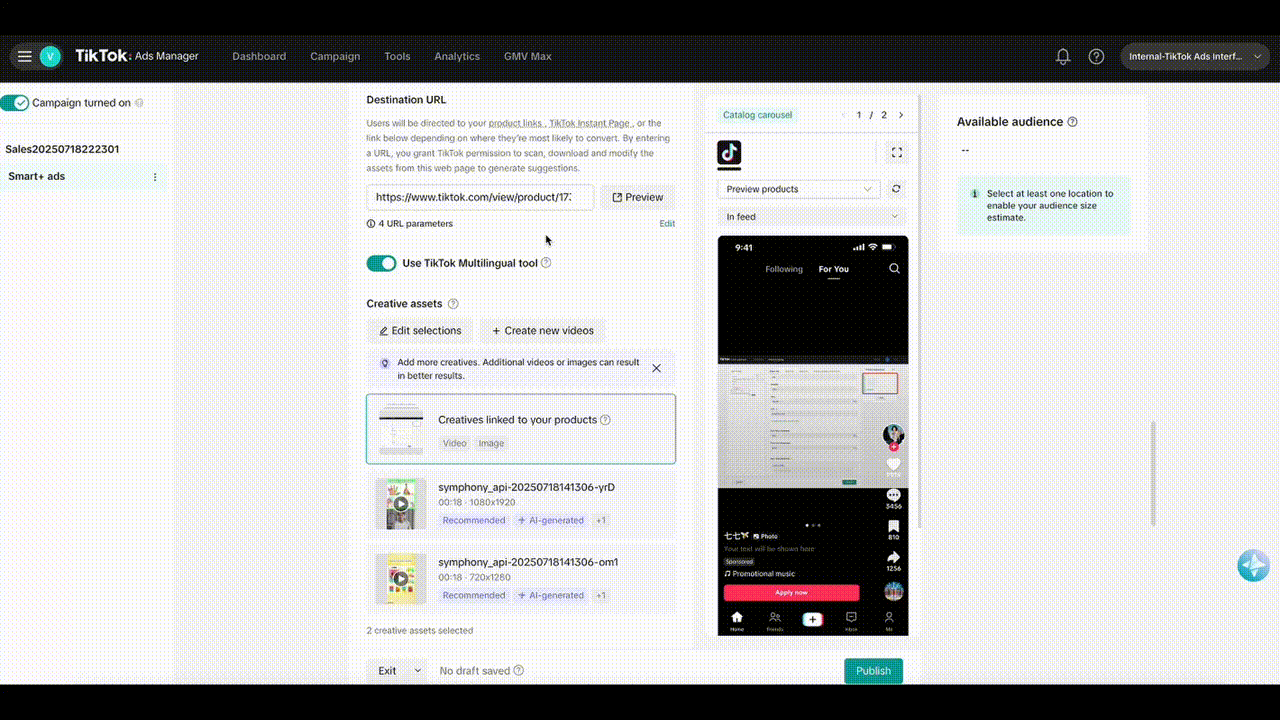Viewport: 1280px width, 720px height.
Task: Play the symphony_api yrD video thumbnail
Action: 400,504
